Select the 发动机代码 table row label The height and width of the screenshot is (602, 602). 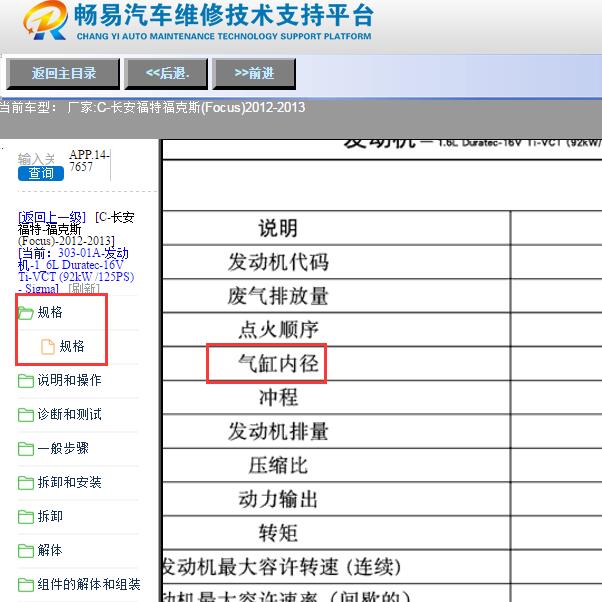pyautogui.click(x=278, y=262)
